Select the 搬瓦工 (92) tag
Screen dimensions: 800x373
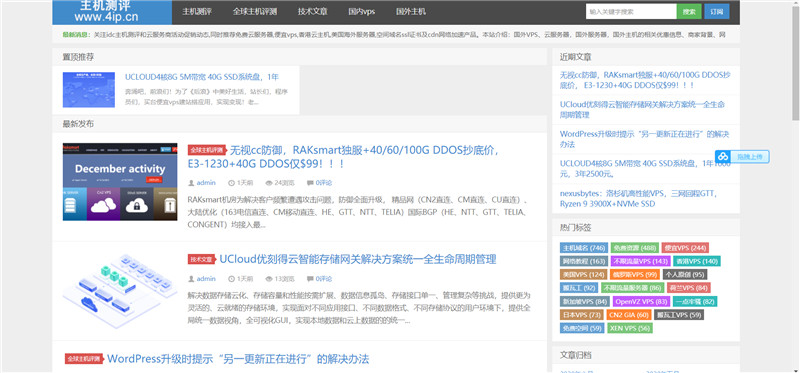click(579, 288)
